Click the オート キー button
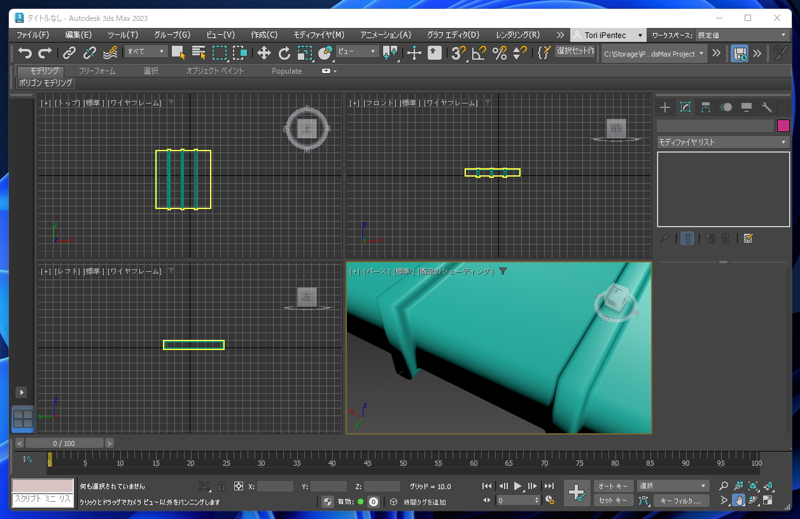This screenshot has height=519, width=800. pos(613,486)
